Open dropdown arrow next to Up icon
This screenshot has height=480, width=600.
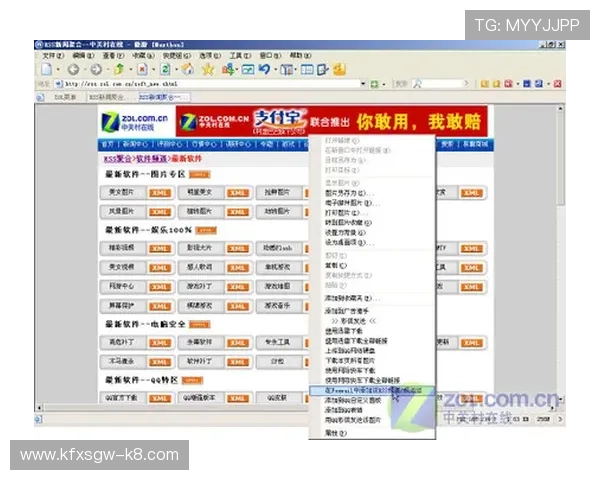click(x=130, y=70)
